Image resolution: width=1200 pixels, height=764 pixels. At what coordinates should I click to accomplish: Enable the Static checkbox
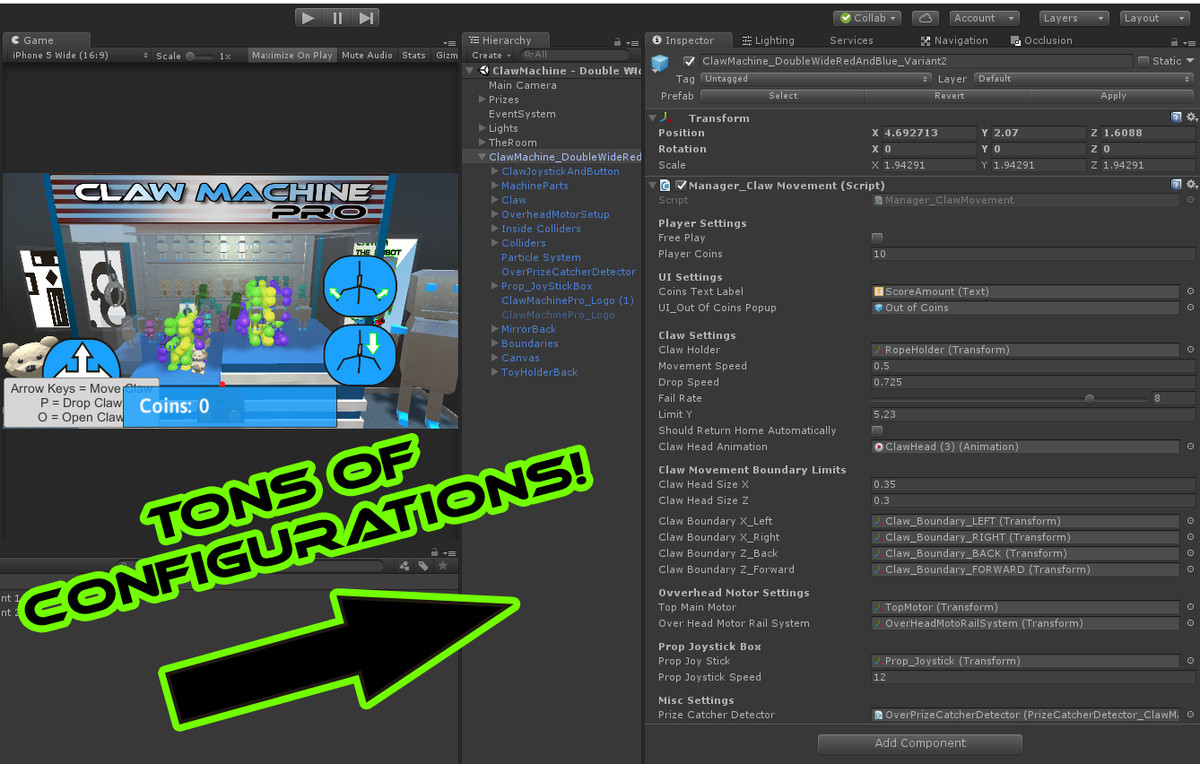point(1144,61)
